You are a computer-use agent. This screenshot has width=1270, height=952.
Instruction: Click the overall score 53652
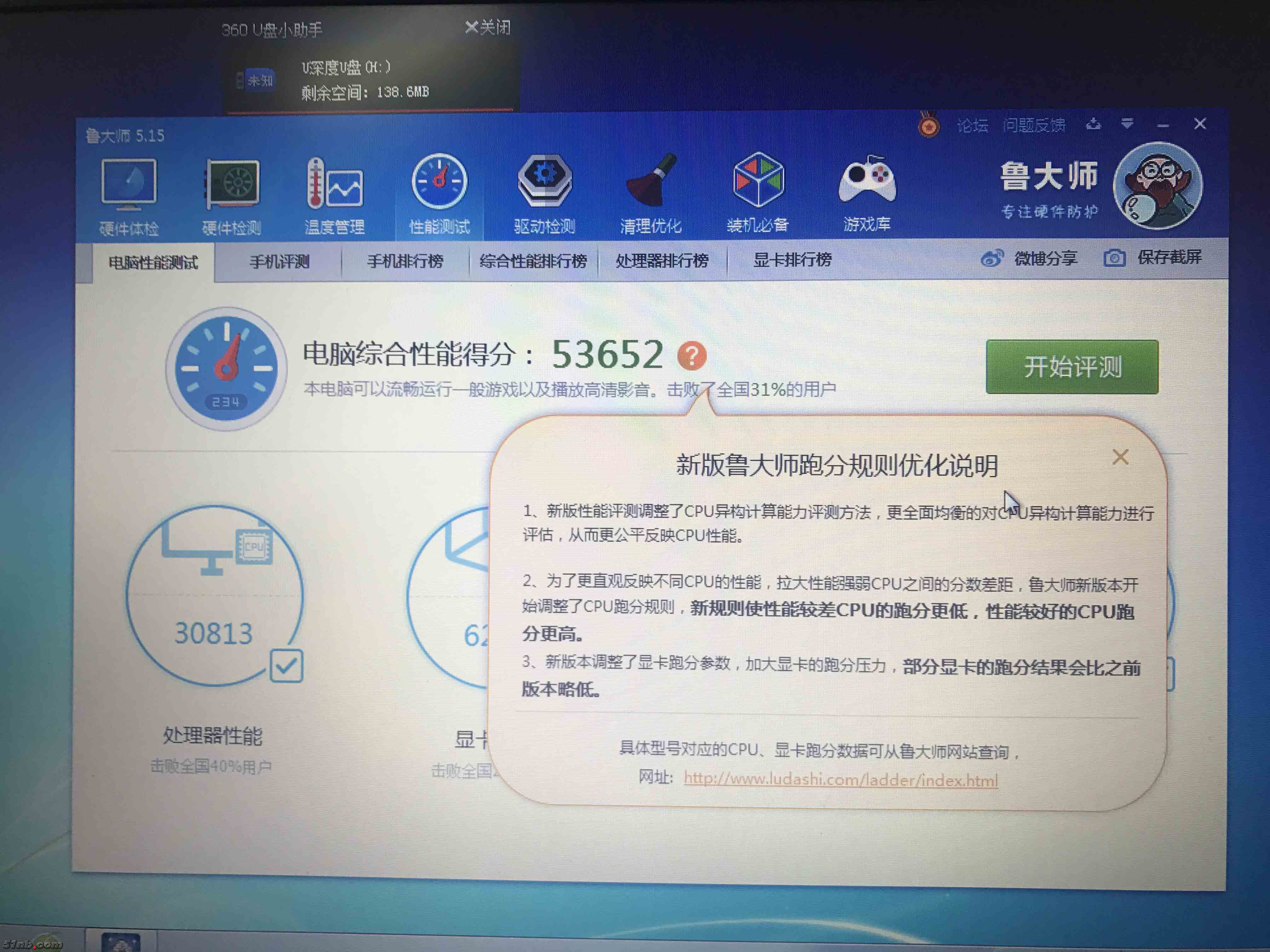[608, 354]
